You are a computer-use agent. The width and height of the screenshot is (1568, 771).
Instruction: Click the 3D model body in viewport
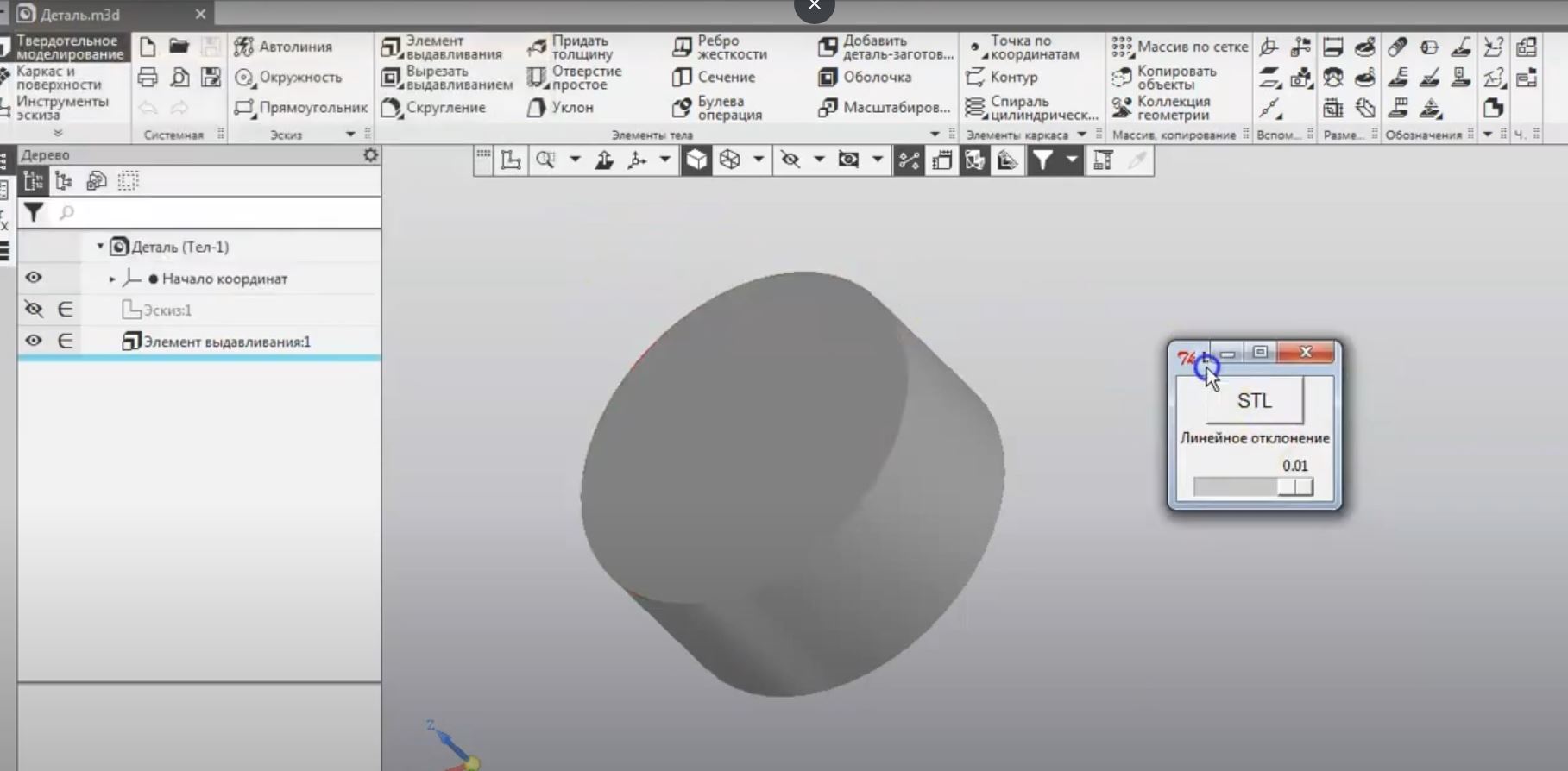click(792, 483)
